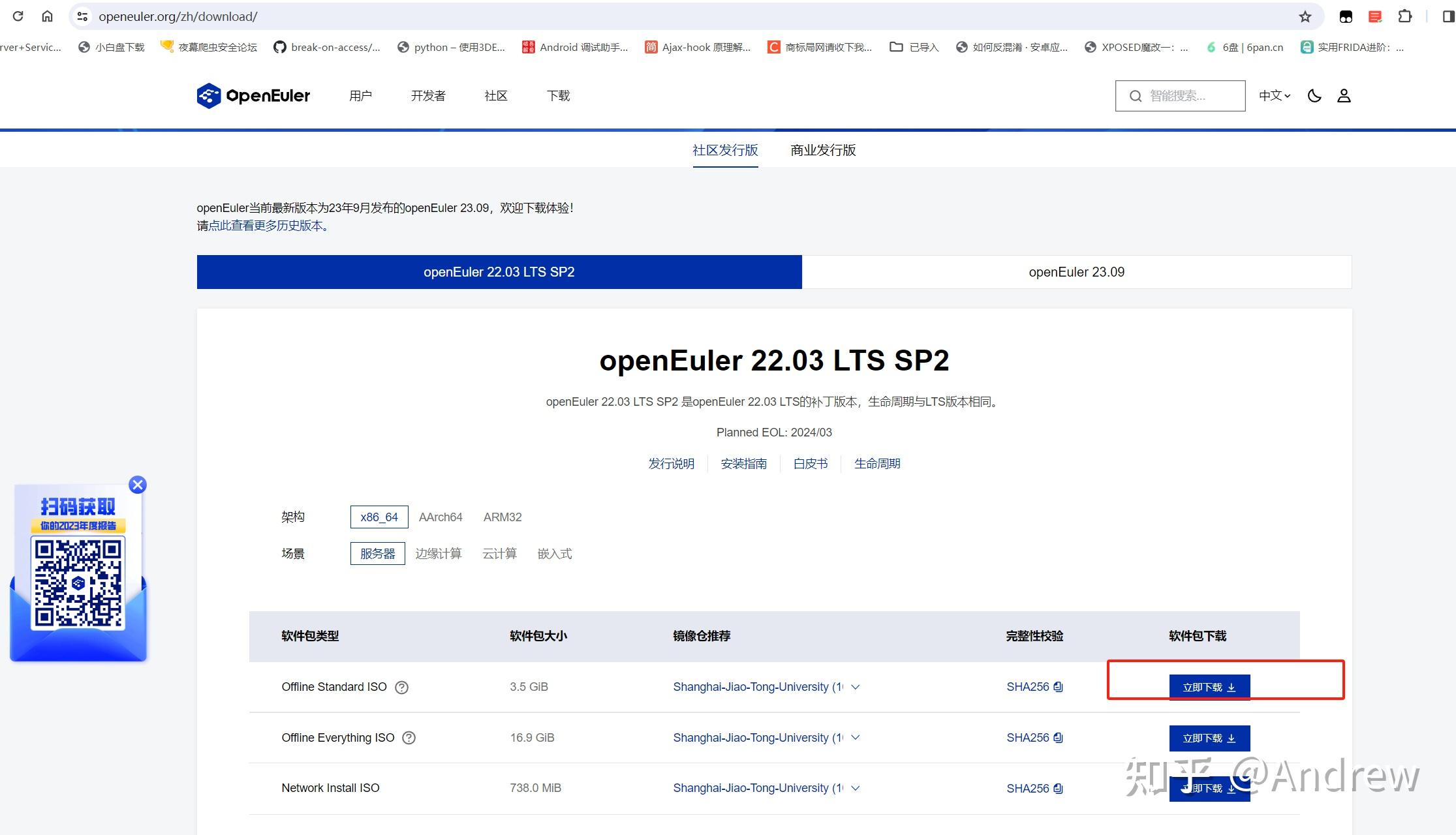Click the browser home icon
Viewport: 1456px width, 835px height.
click(x=47, y=16)
